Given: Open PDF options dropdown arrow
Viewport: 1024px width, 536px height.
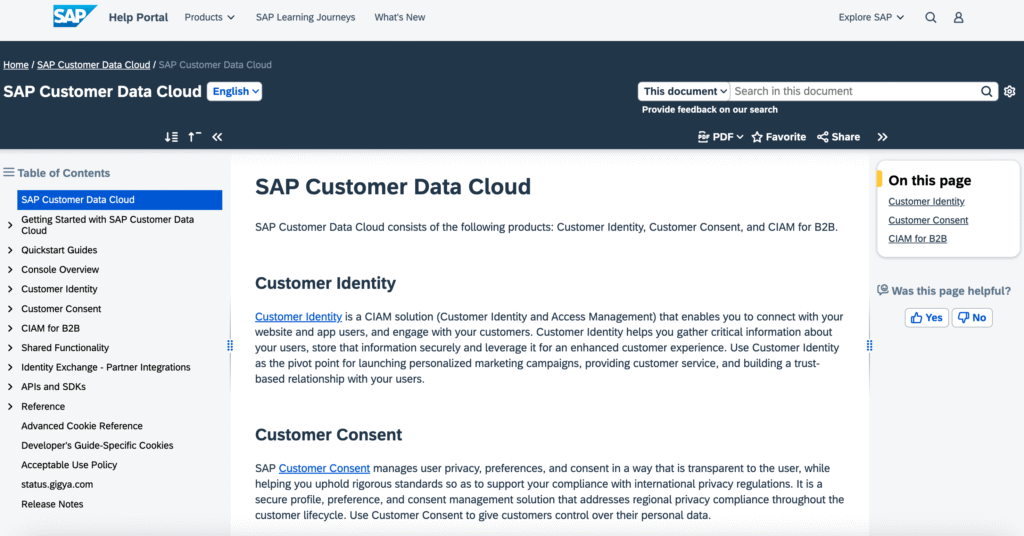Looking at the screenshot, I should 740,137.
